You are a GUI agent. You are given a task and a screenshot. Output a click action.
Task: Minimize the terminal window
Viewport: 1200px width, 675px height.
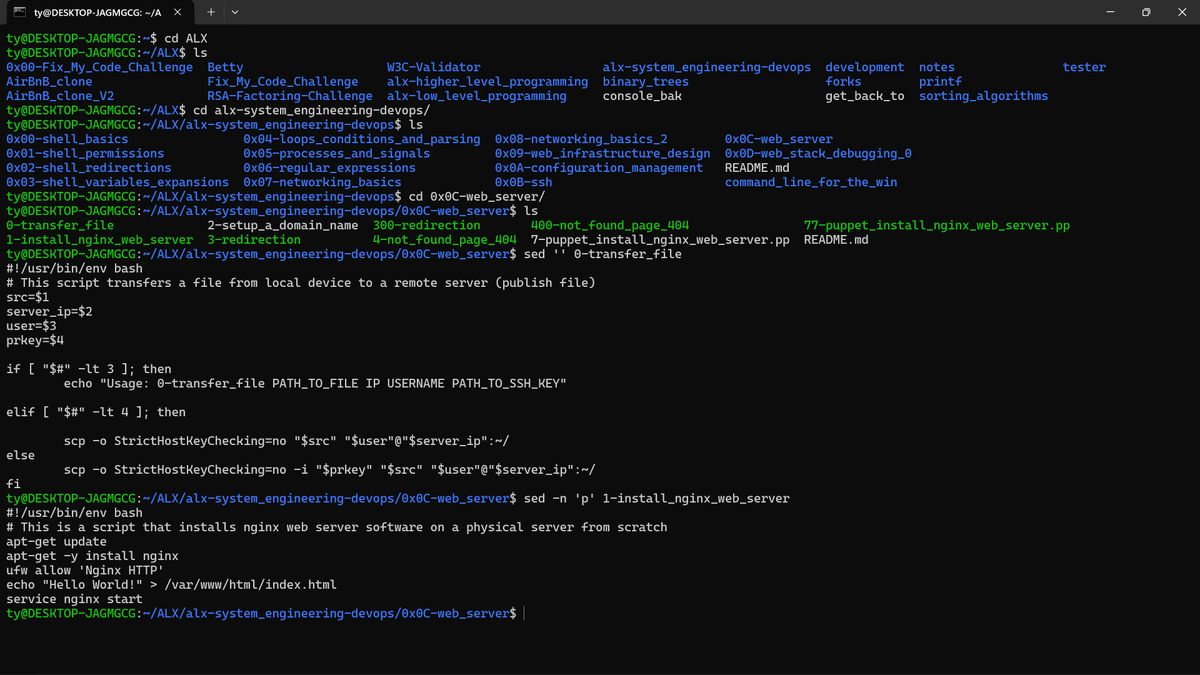1111,12
